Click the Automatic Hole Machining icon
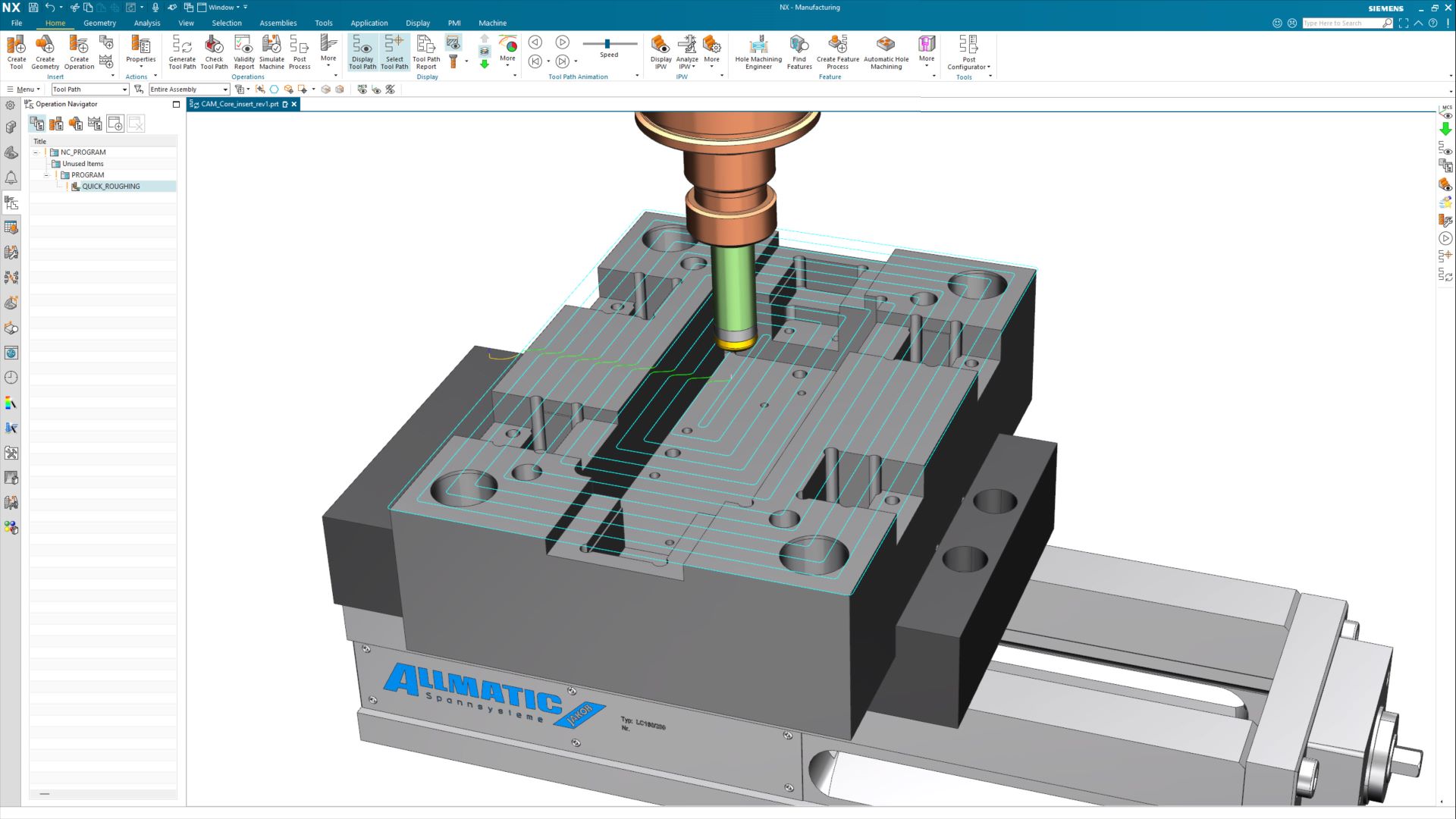 point(886,51)
